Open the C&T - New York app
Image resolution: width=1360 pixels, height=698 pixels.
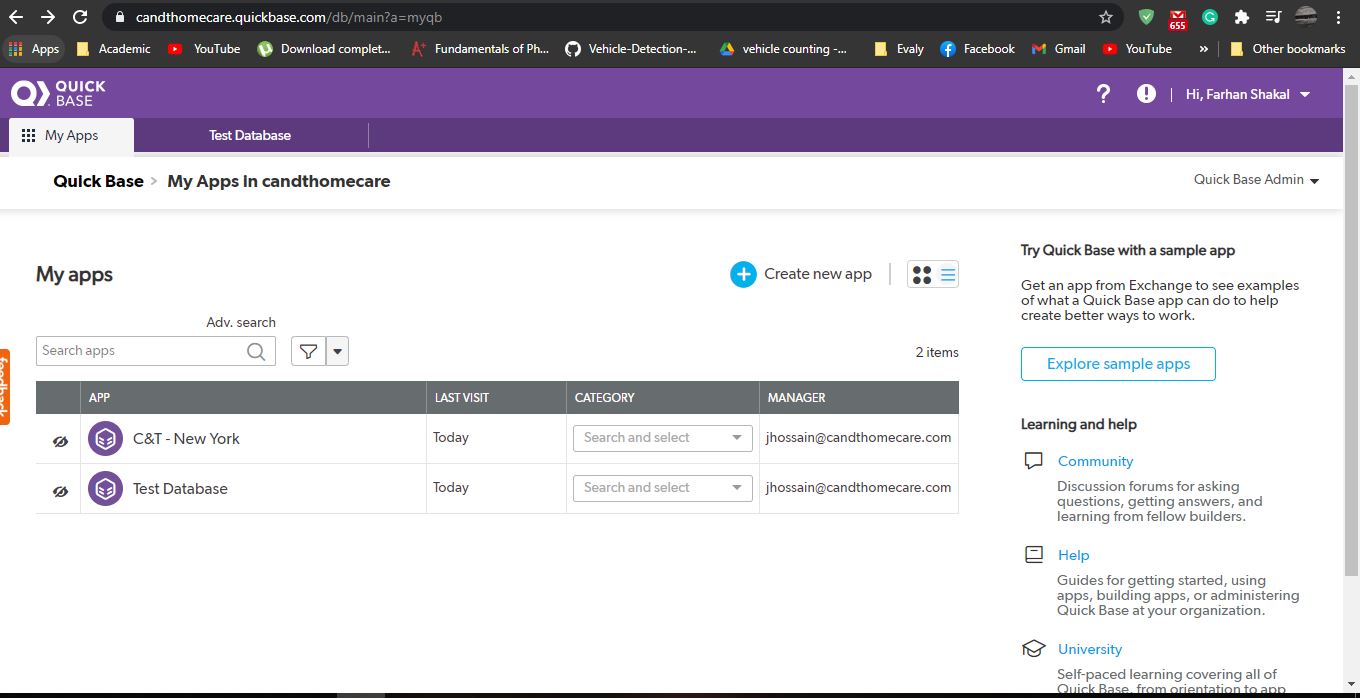[186, 438]
